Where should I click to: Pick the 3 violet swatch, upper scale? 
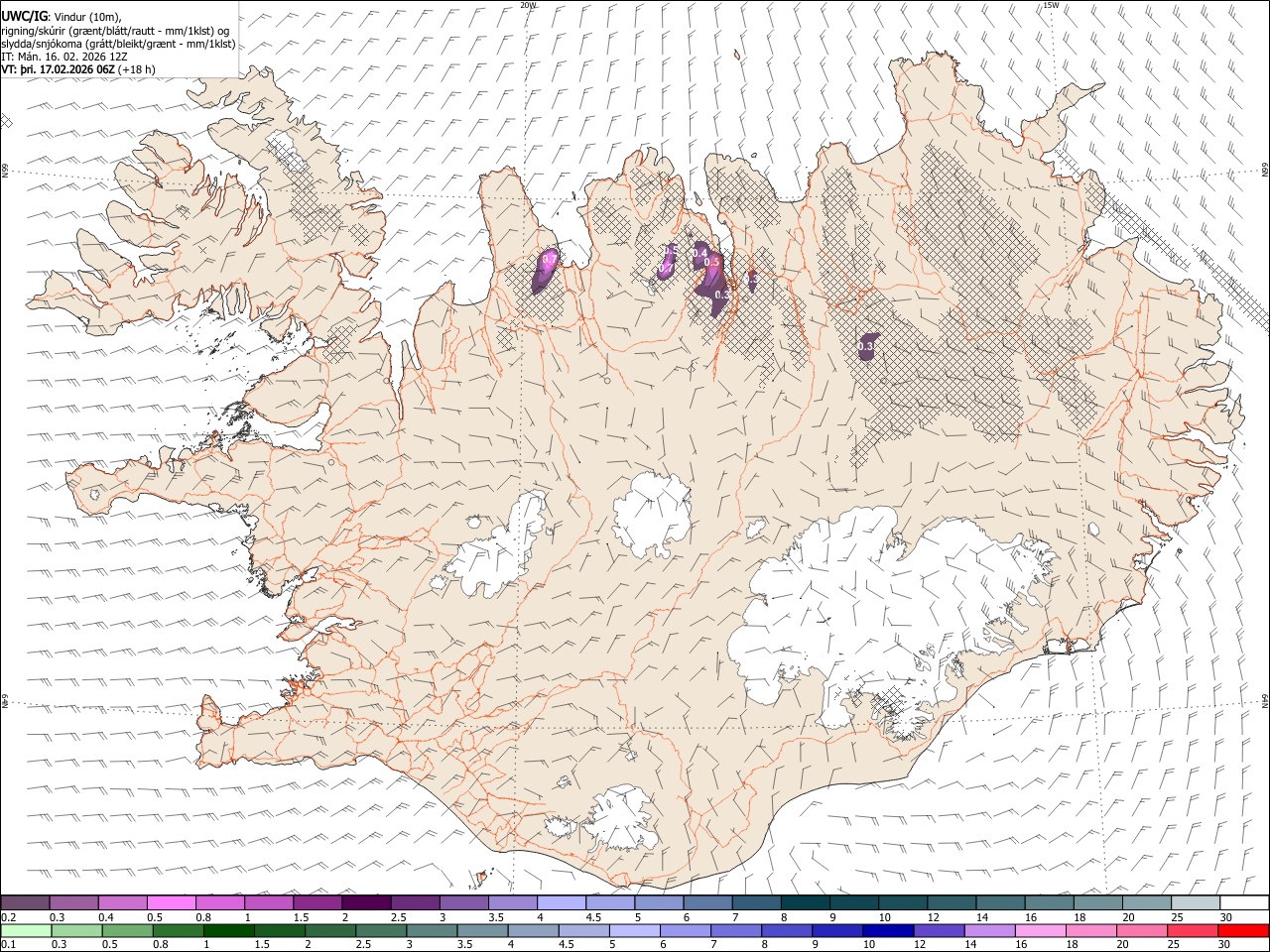coord(462,902)
